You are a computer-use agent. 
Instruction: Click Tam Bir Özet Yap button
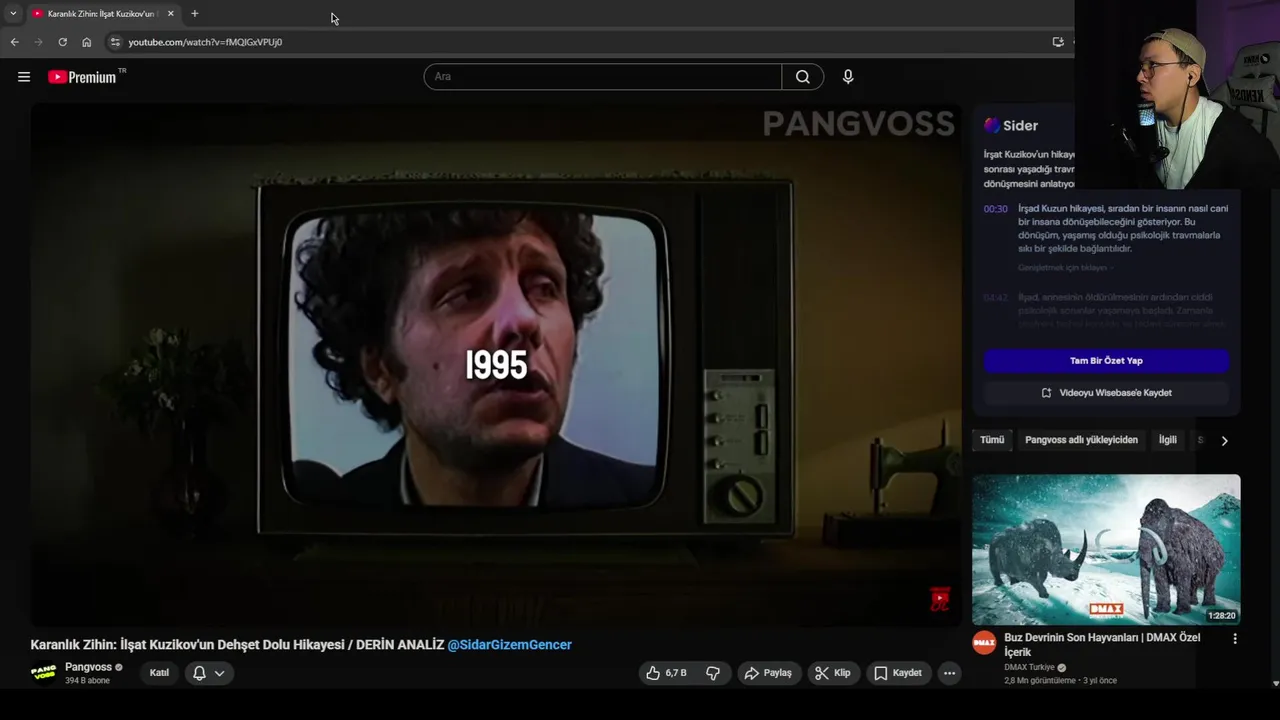click(1106, 361)
